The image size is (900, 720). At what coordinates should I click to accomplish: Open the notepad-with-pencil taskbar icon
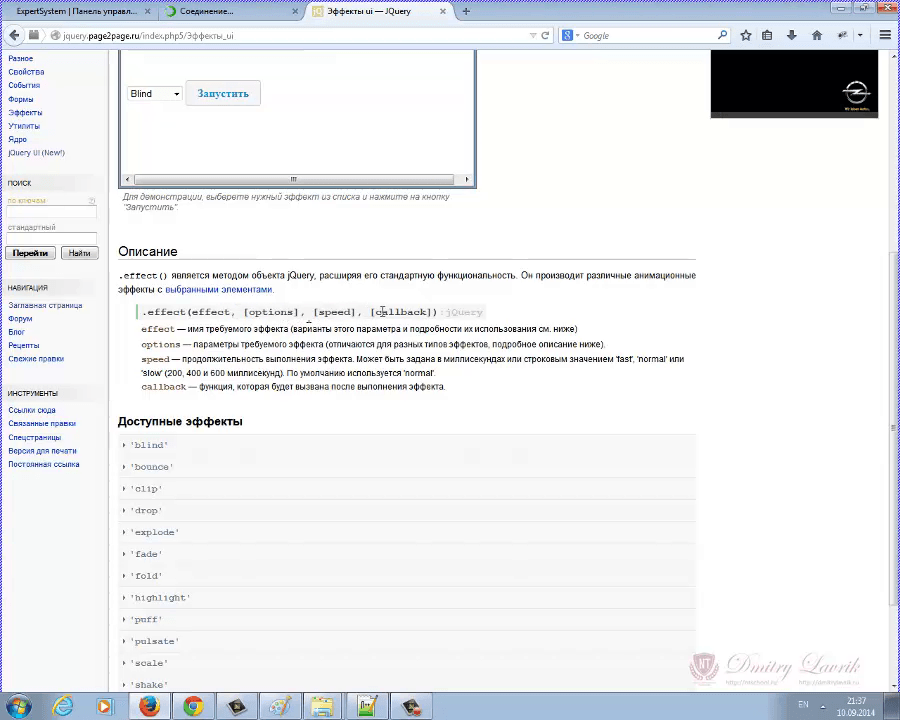click(x=367, y=706)
